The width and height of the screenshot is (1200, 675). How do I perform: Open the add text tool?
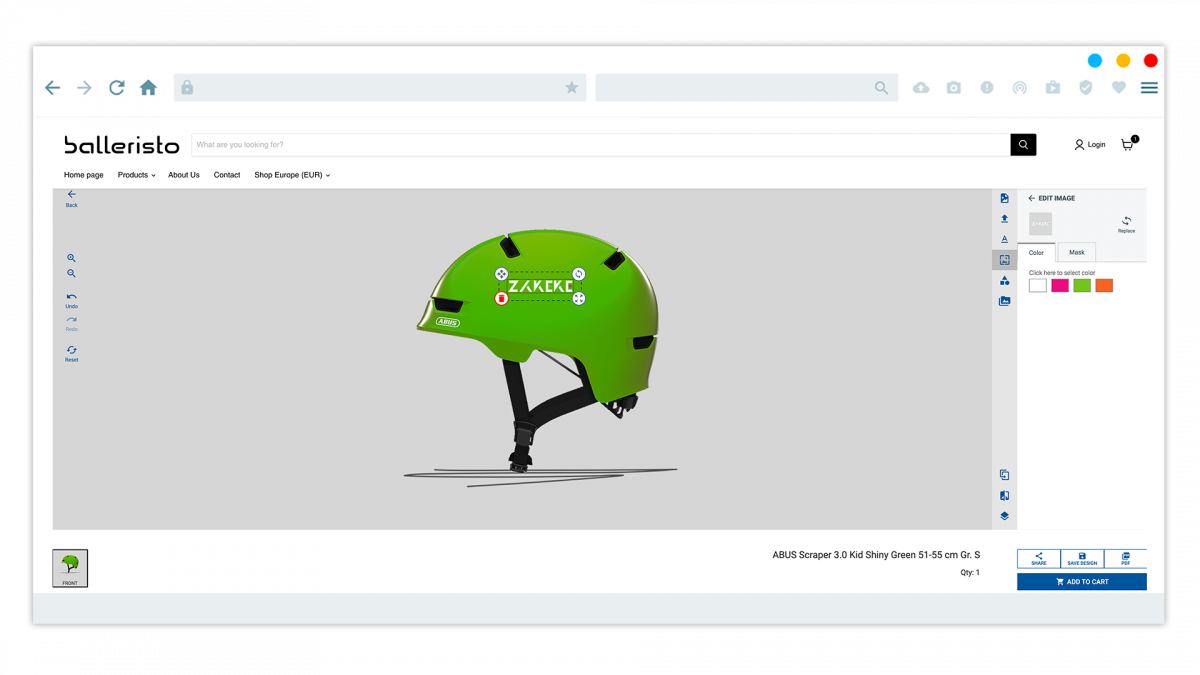(x=1004, y=239)
